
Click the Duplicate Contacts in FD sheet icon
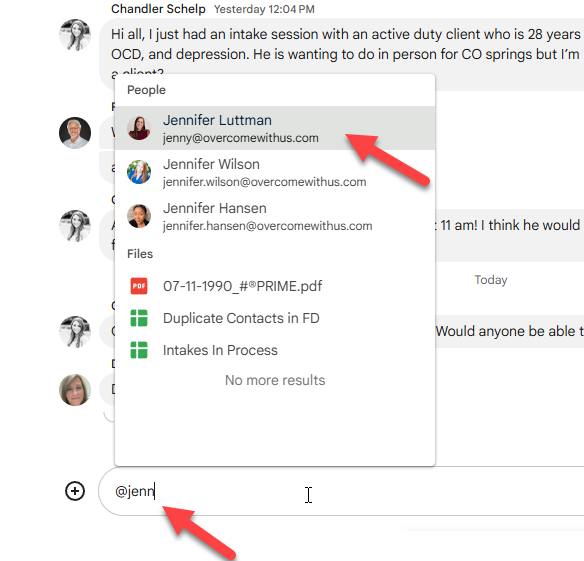[x=139, y=318]
